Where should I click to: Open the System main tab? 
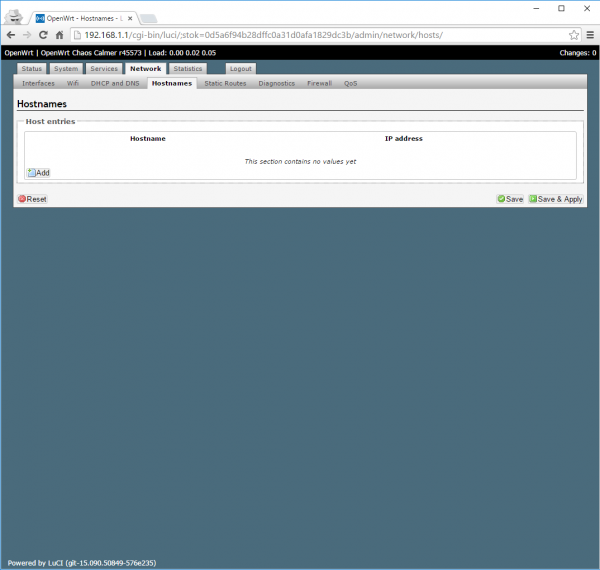tap(66, 69)
